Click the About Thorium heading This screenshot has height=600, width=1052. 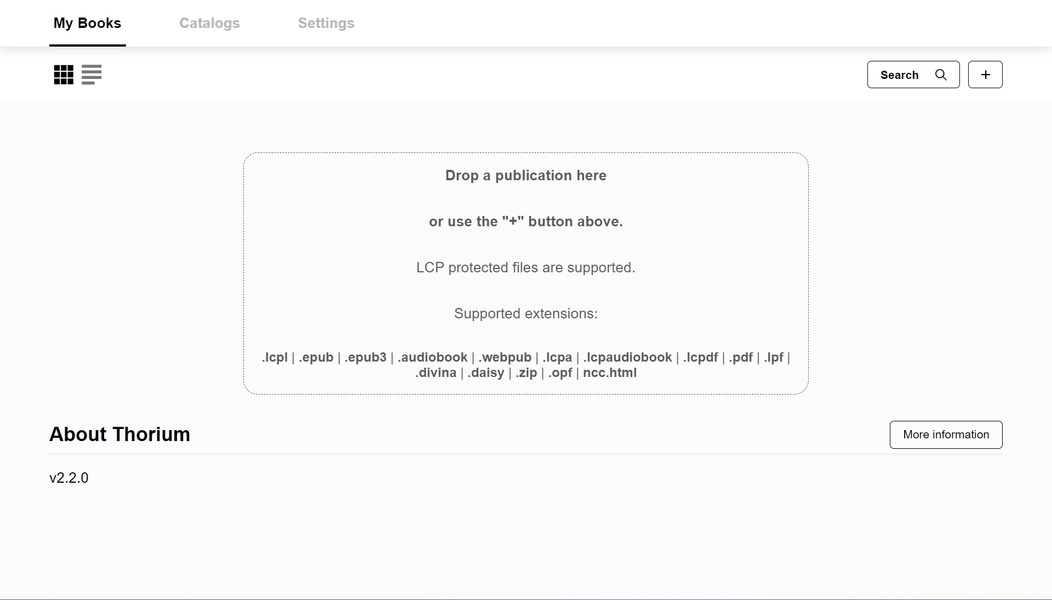[119, 434]
